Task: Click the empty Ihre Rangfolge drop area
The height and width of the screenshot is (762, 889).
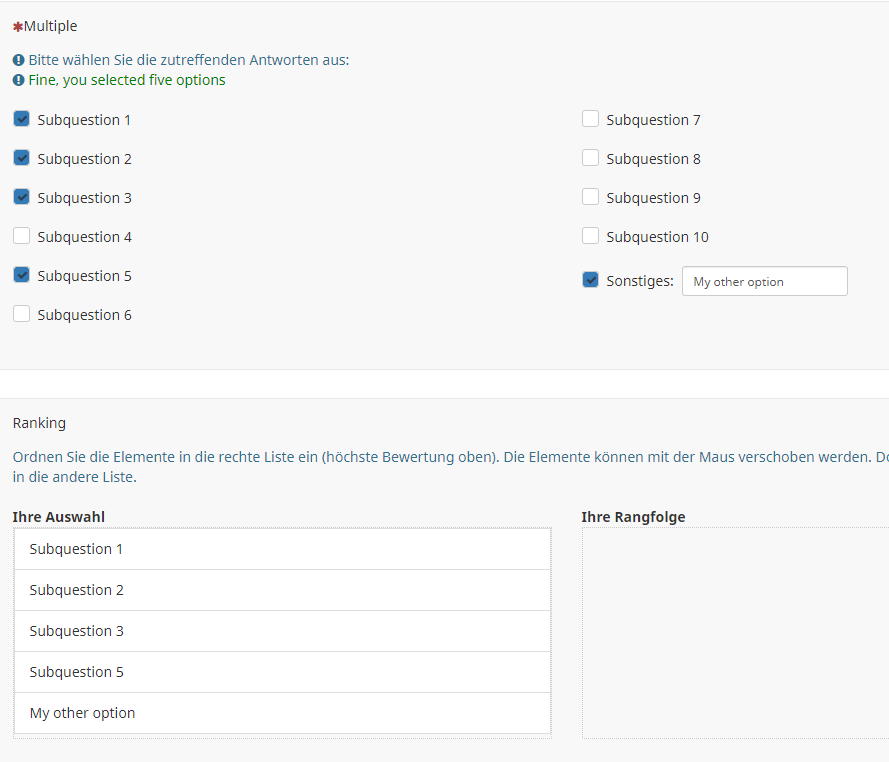Action: (735, 633)
